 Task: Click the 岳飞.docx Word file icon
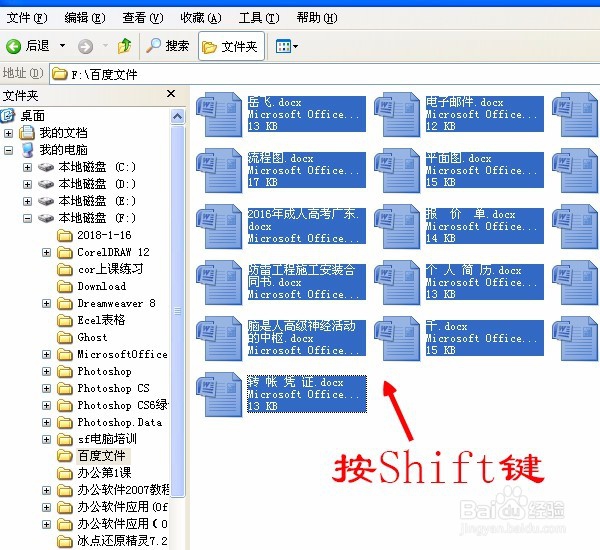[x=219, y=114]
